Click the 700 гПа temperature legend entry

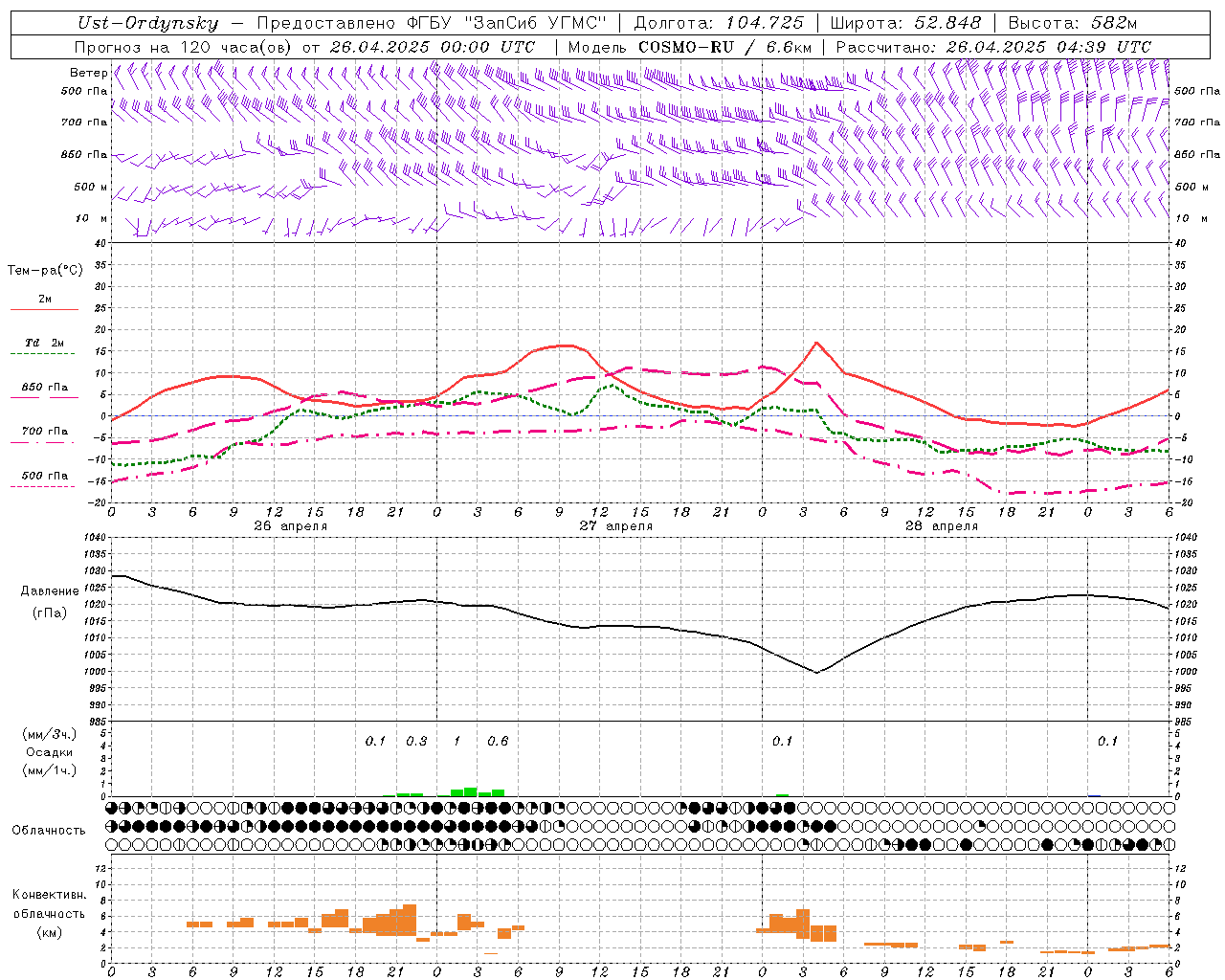click(45, 431)
